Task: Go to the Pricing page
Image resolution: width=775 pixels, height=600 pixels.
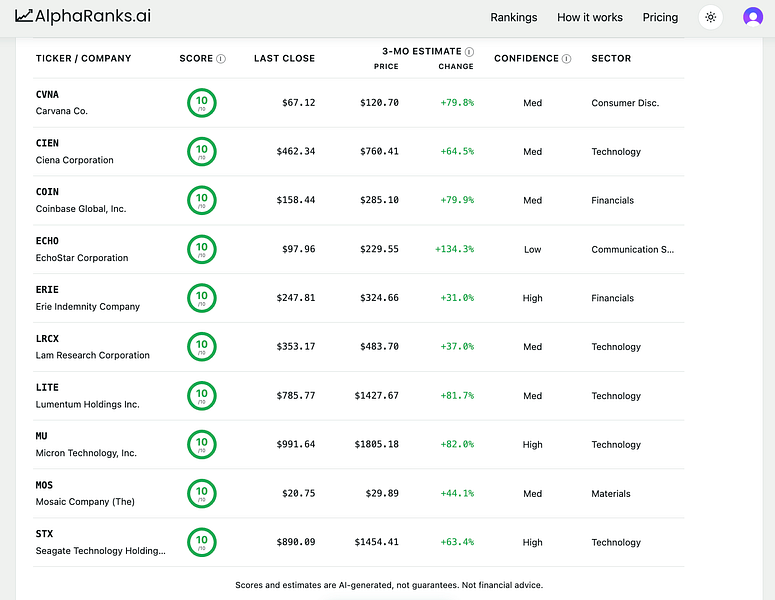Action: (660, 17)
